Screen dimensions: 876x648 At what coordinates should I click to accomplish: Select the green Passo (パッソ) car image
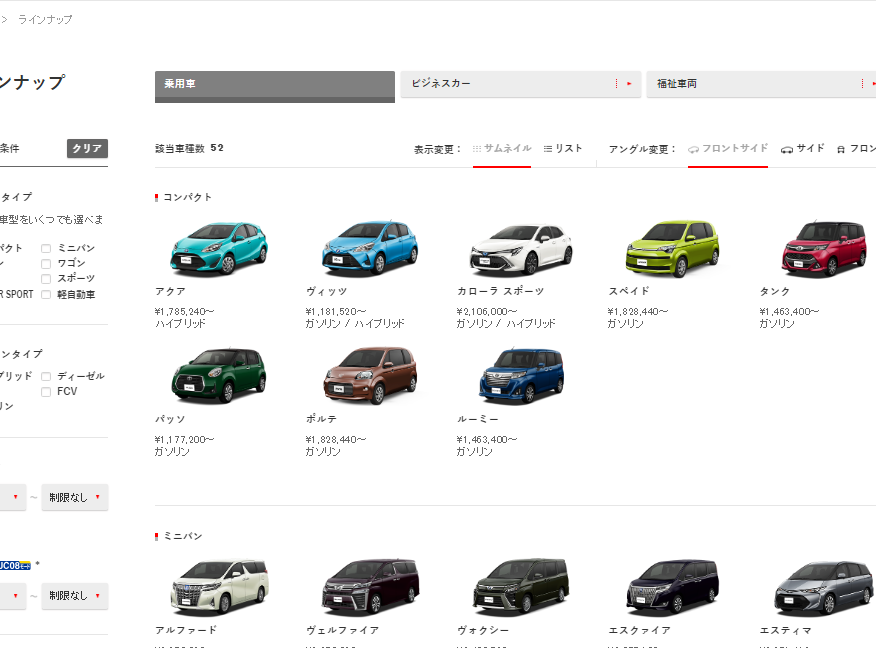click(218, 376)
